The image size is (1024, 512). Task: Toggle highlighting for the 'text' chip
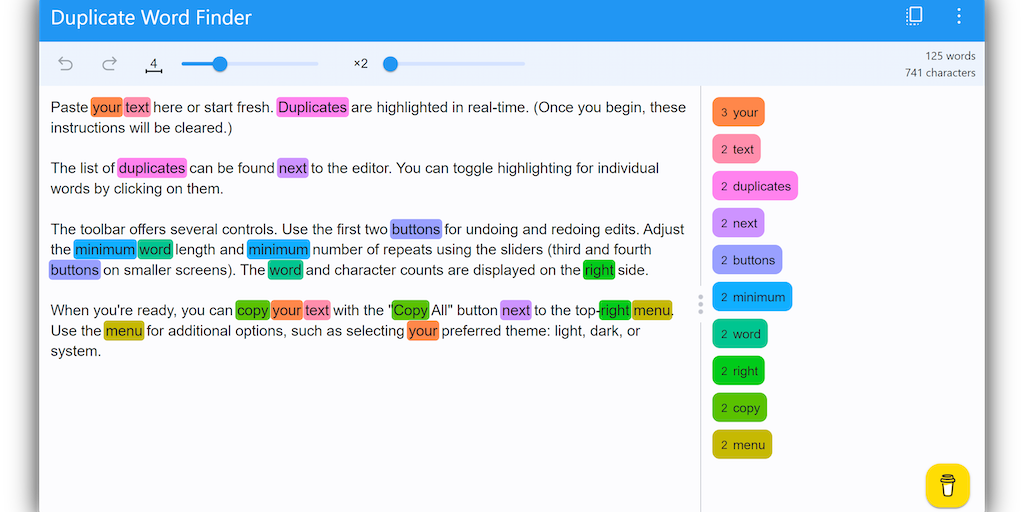click(736, 149)
